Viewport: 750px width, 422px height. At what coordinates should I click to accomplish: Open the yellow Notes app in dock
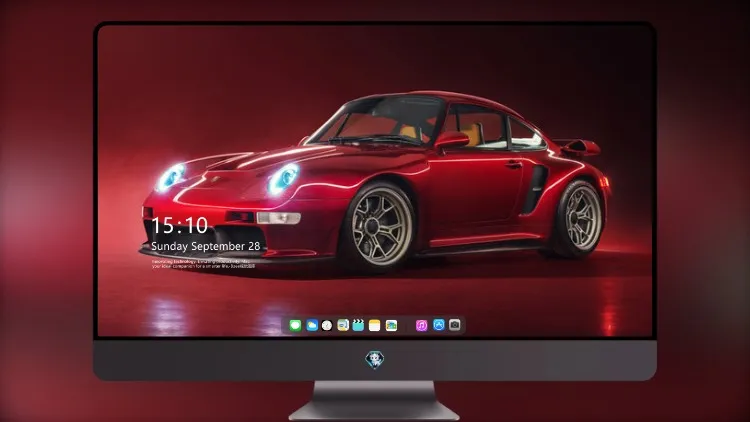coord(375,325)
